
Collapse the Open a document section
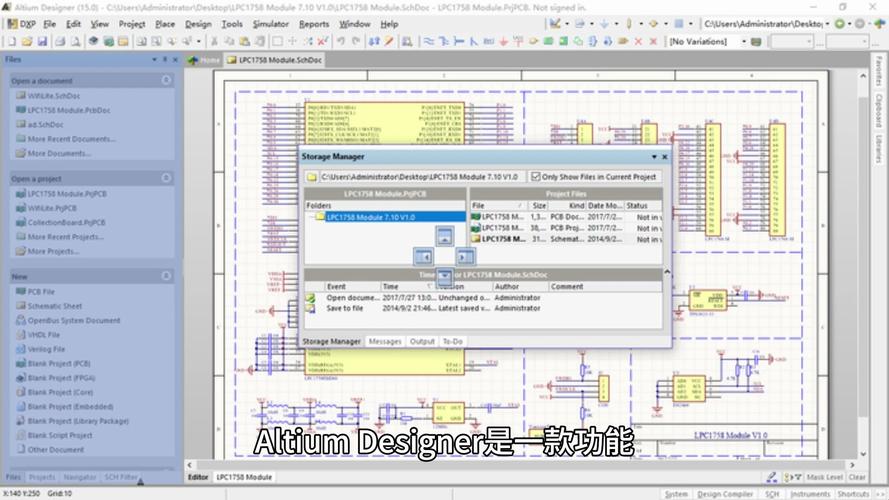166,80
